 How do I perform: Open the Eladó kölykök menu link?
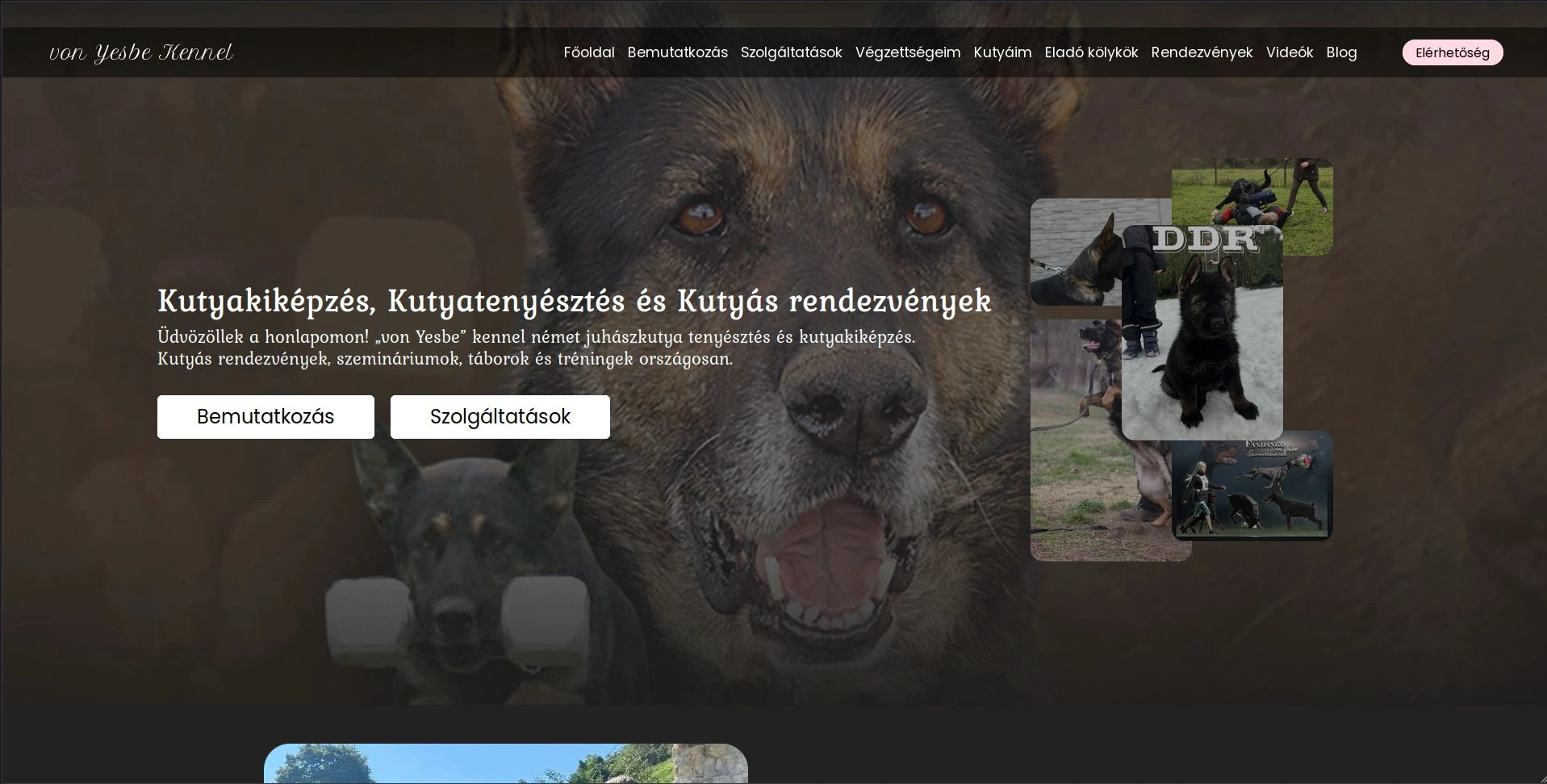click(1091, 52)
